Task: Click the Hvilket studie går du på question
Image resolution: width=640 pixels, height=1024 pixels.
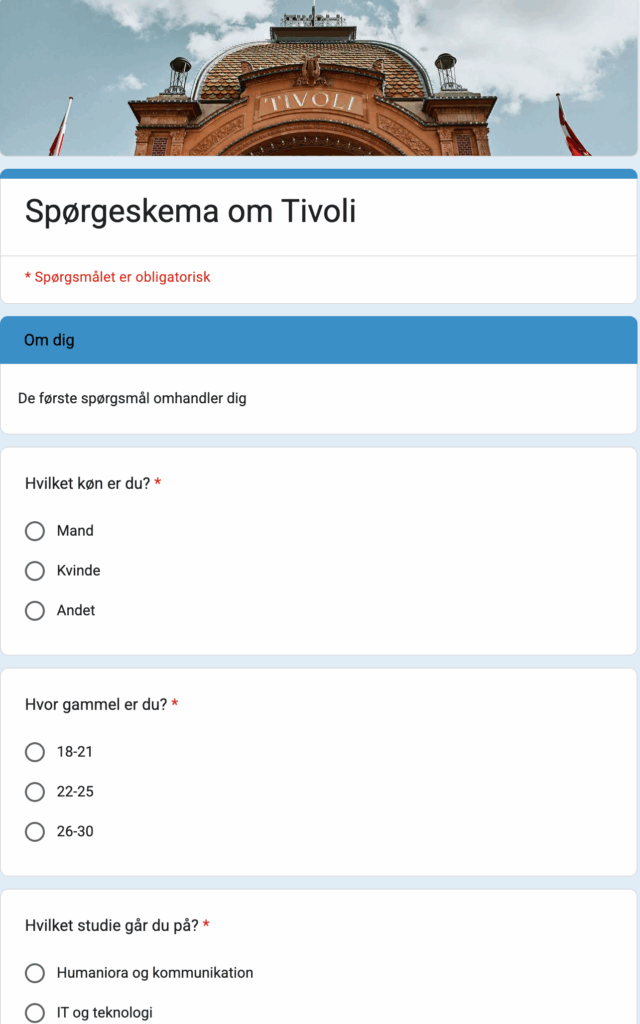Action: (112, 925)
